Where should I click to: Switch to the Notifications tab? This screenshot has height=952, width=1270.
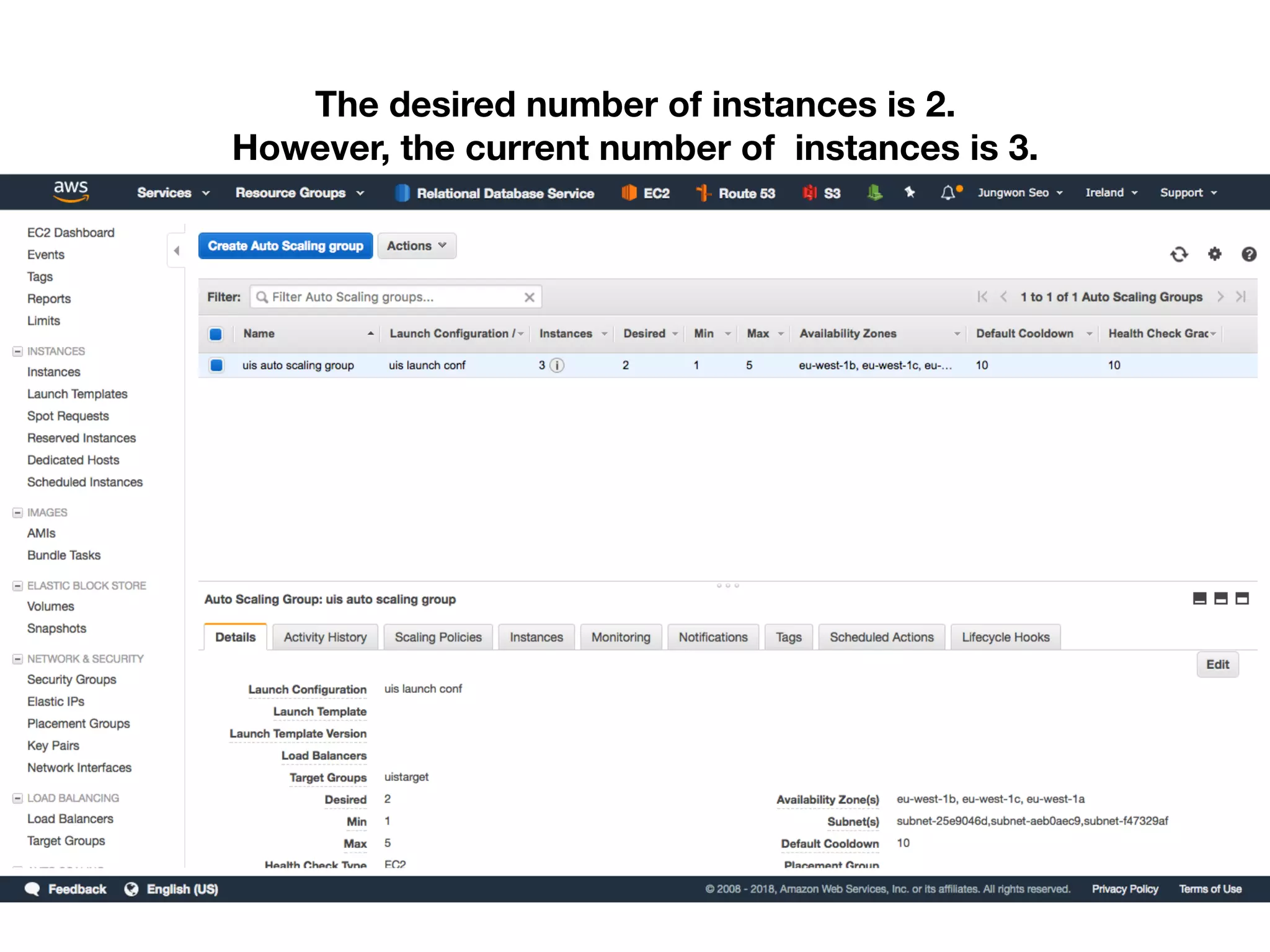[713, 637]
